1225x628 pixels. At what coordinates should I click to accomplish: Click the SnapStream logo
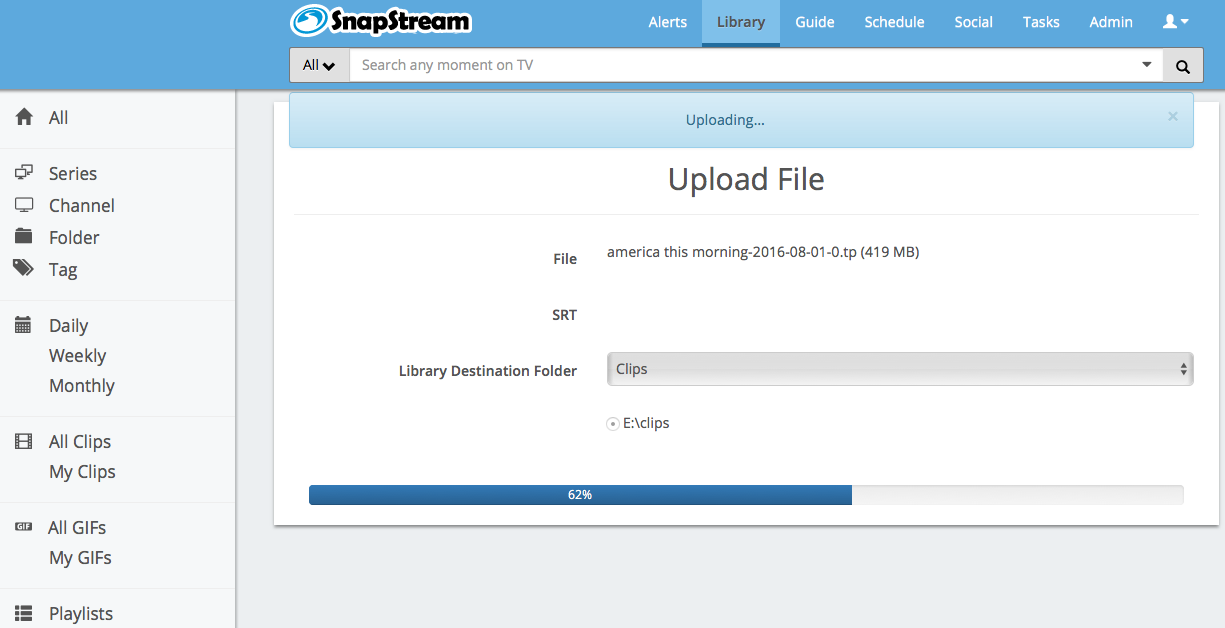point(380,21)
